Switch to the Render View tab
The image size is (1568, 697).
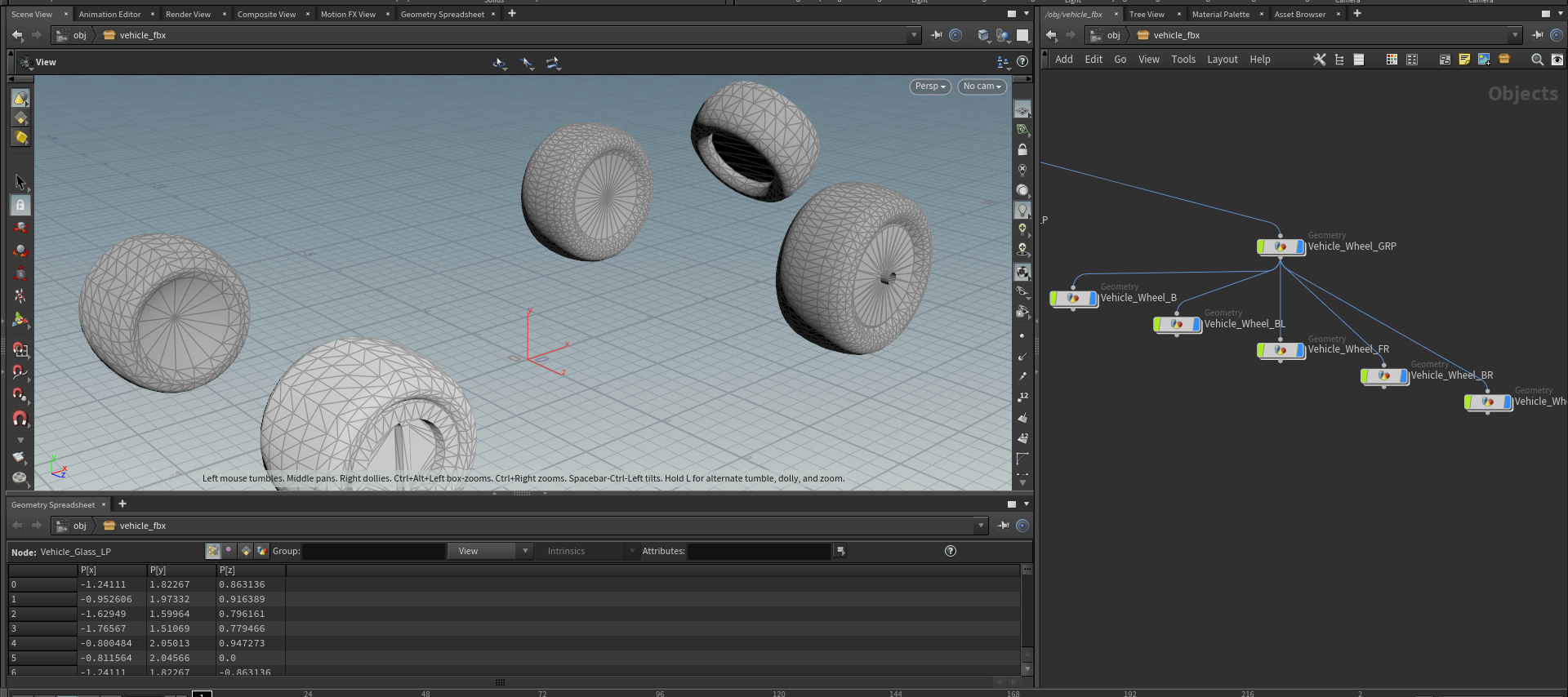(188, 14)
